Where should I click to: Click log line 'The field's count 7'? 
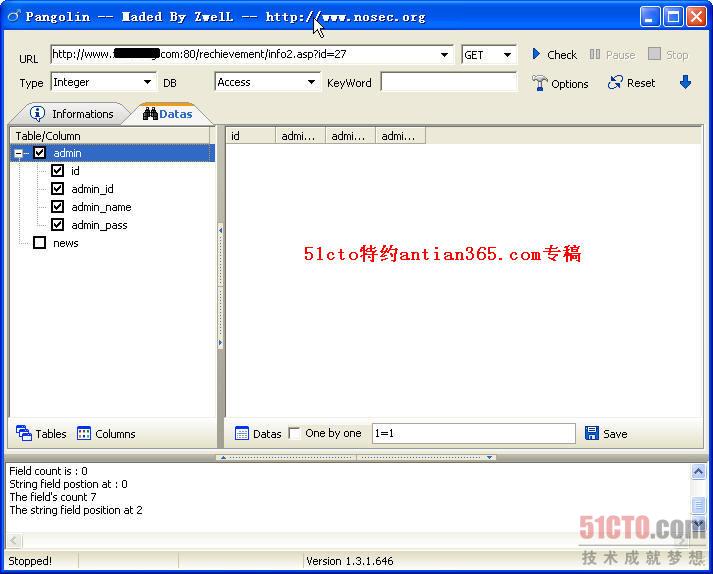pos(53,497)
